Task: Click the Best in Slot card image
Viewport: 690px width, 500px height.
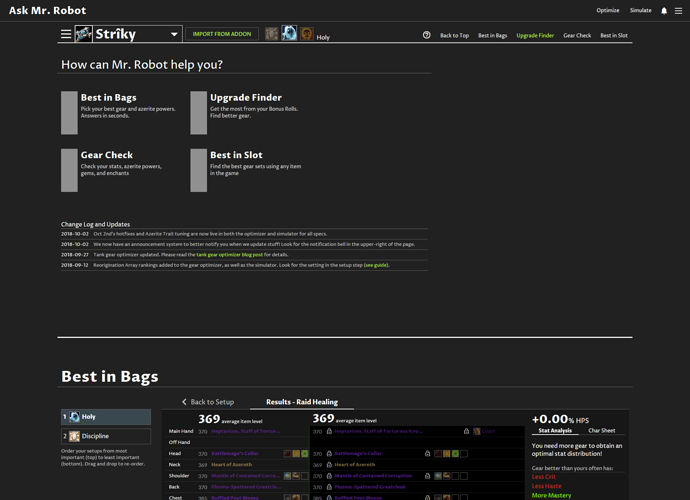Action: click(198, 170)
